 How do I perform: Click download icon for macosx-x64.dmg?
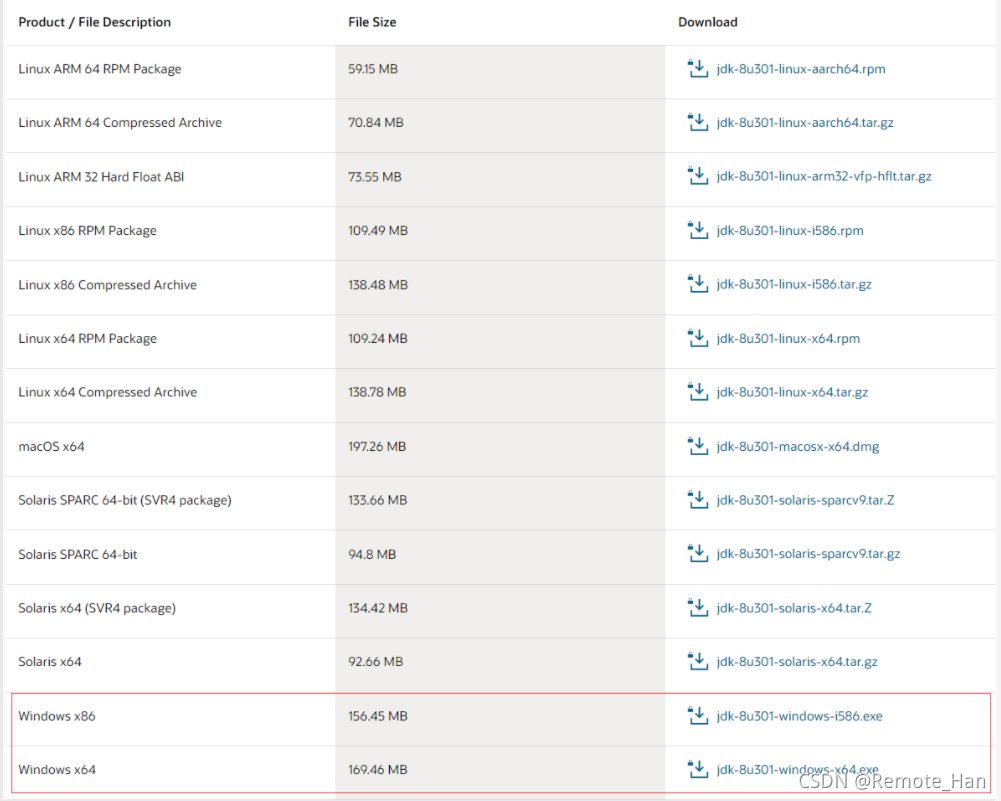[698, 446]
